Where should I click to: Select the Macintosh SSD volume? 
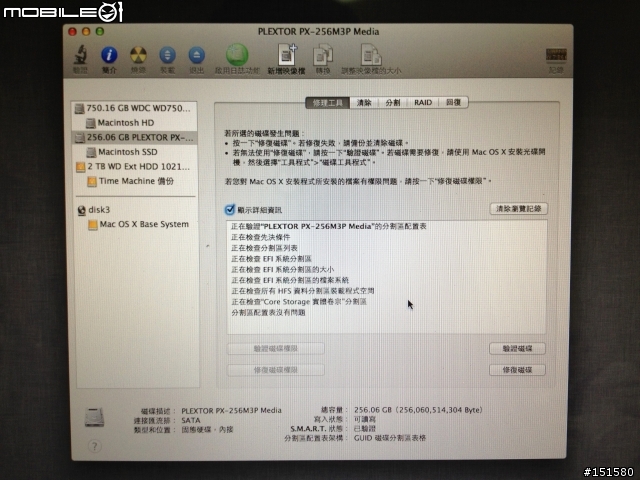point(134,152)
